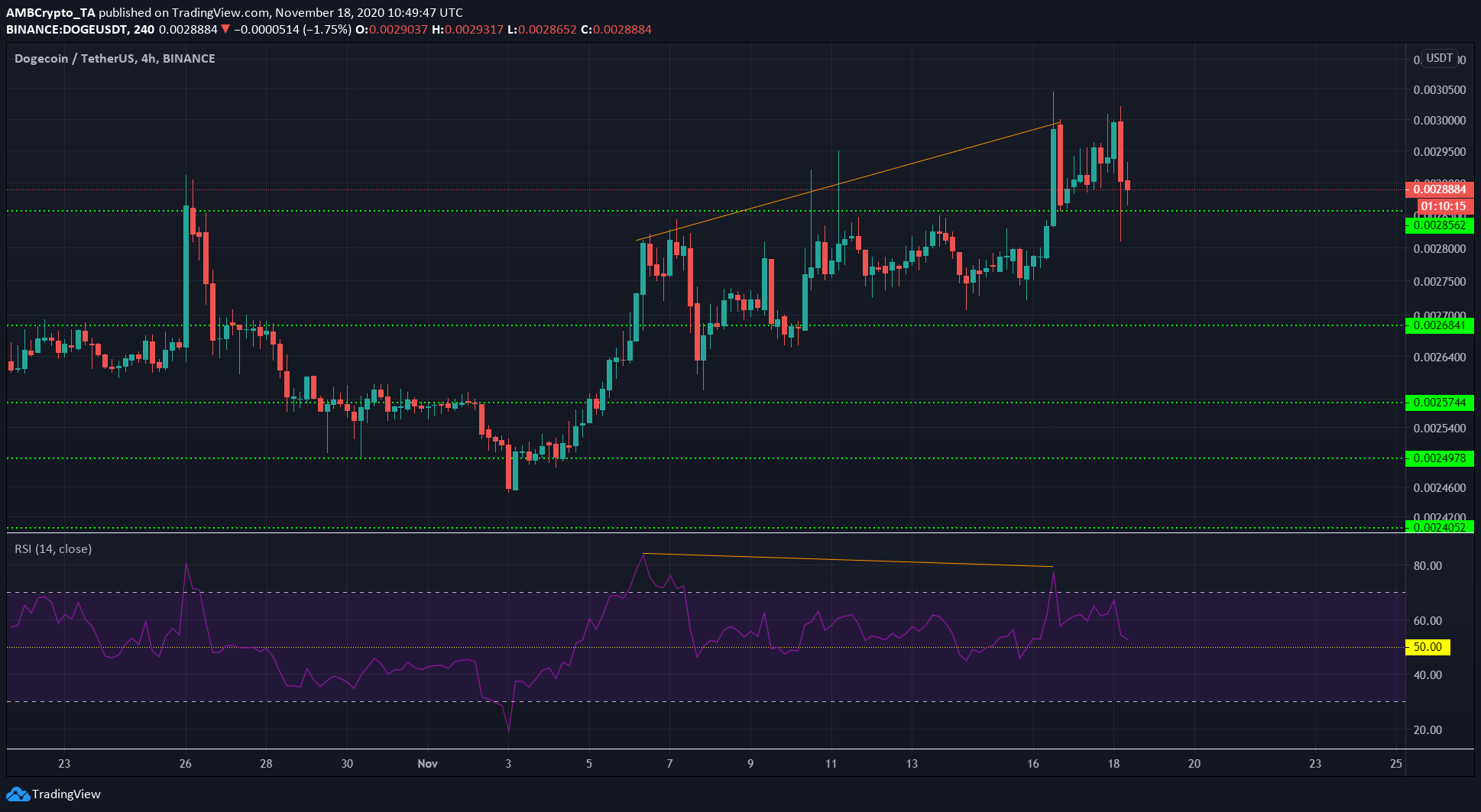Click the C:0.0028884 close value in header
1481x812 pixels.
[616, 30]
